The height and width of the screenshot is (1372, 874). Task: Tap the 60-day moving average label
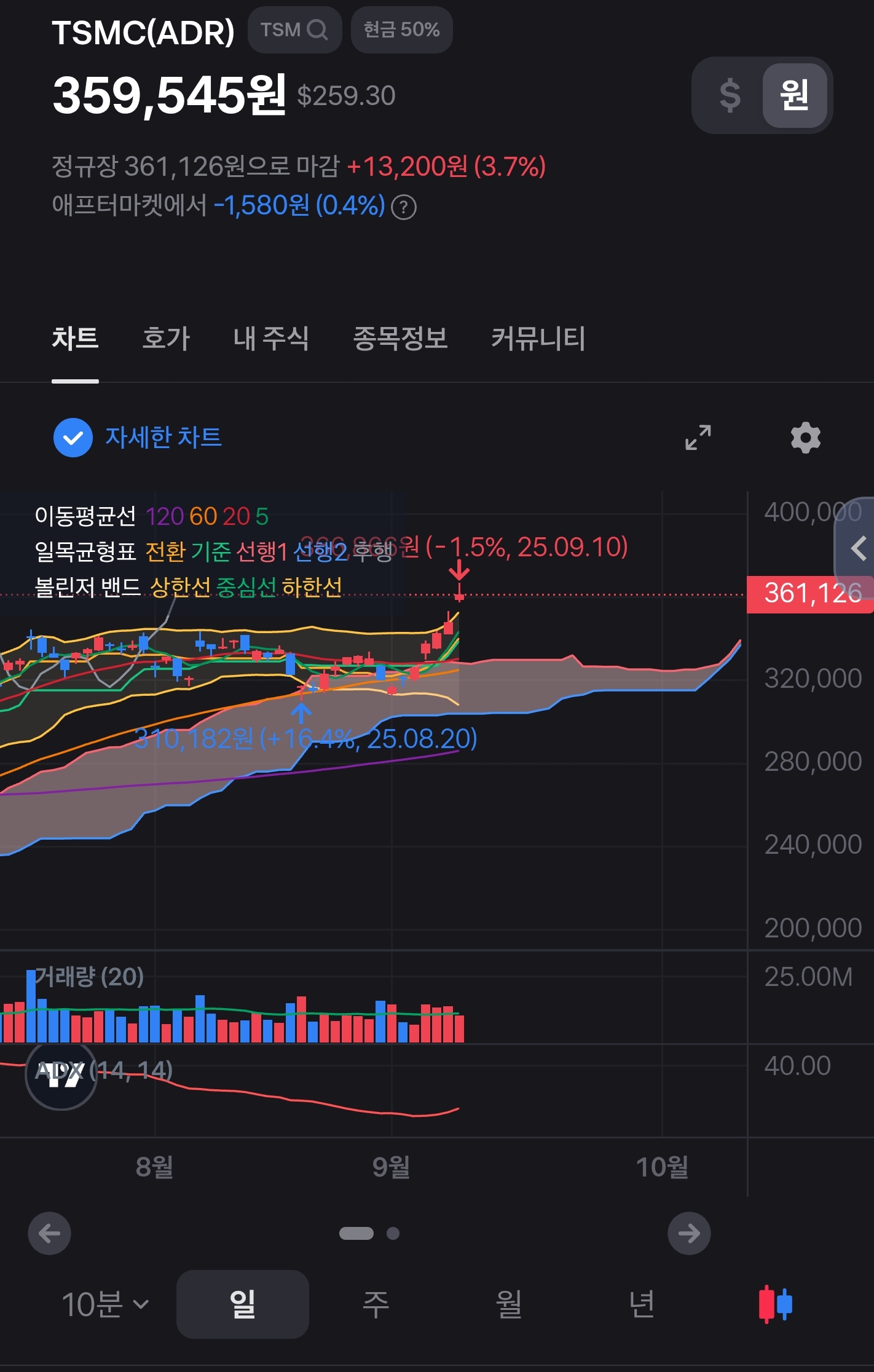[203, 517]
